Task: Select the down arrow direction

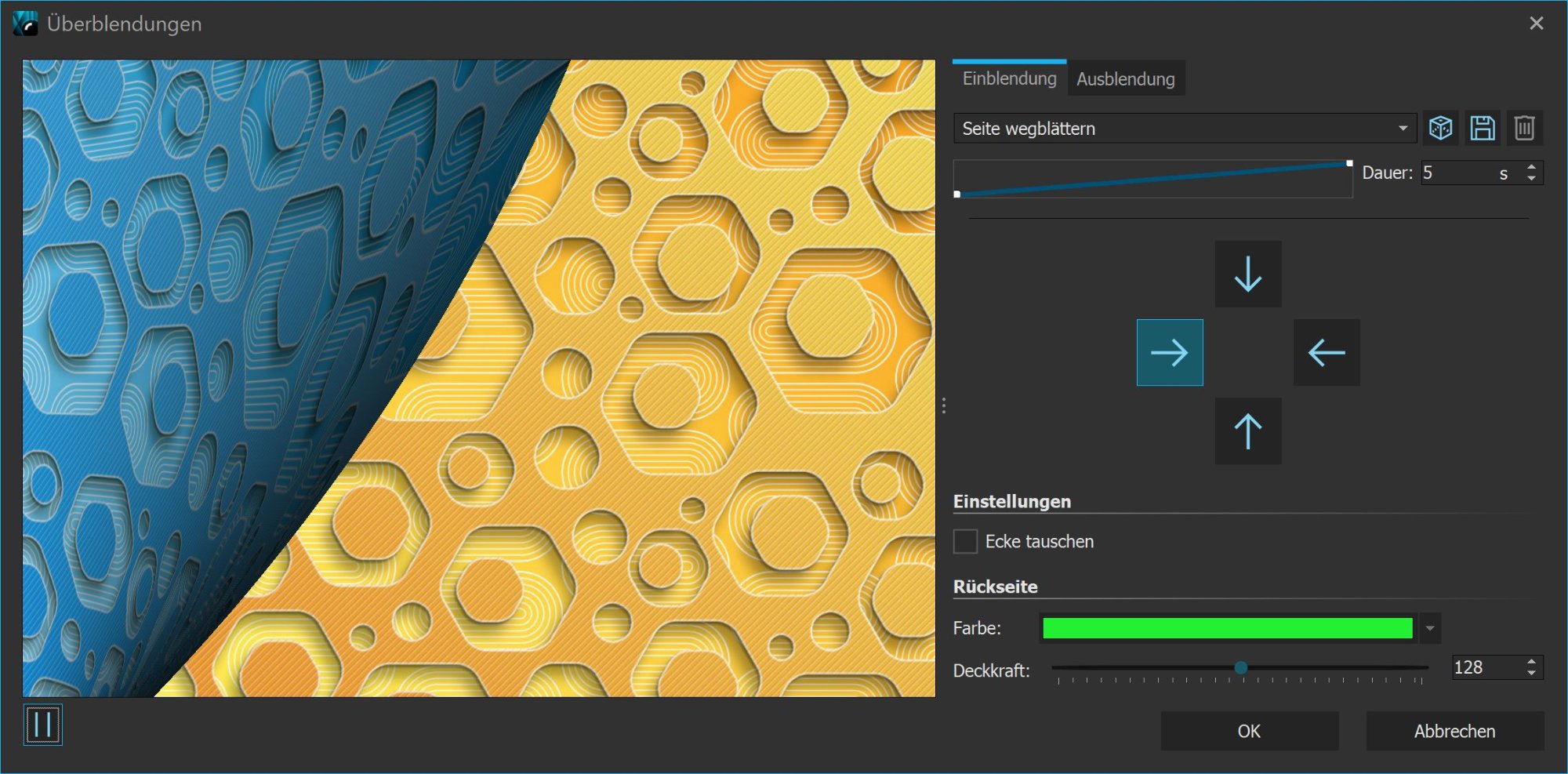Action: [1248, 274]
